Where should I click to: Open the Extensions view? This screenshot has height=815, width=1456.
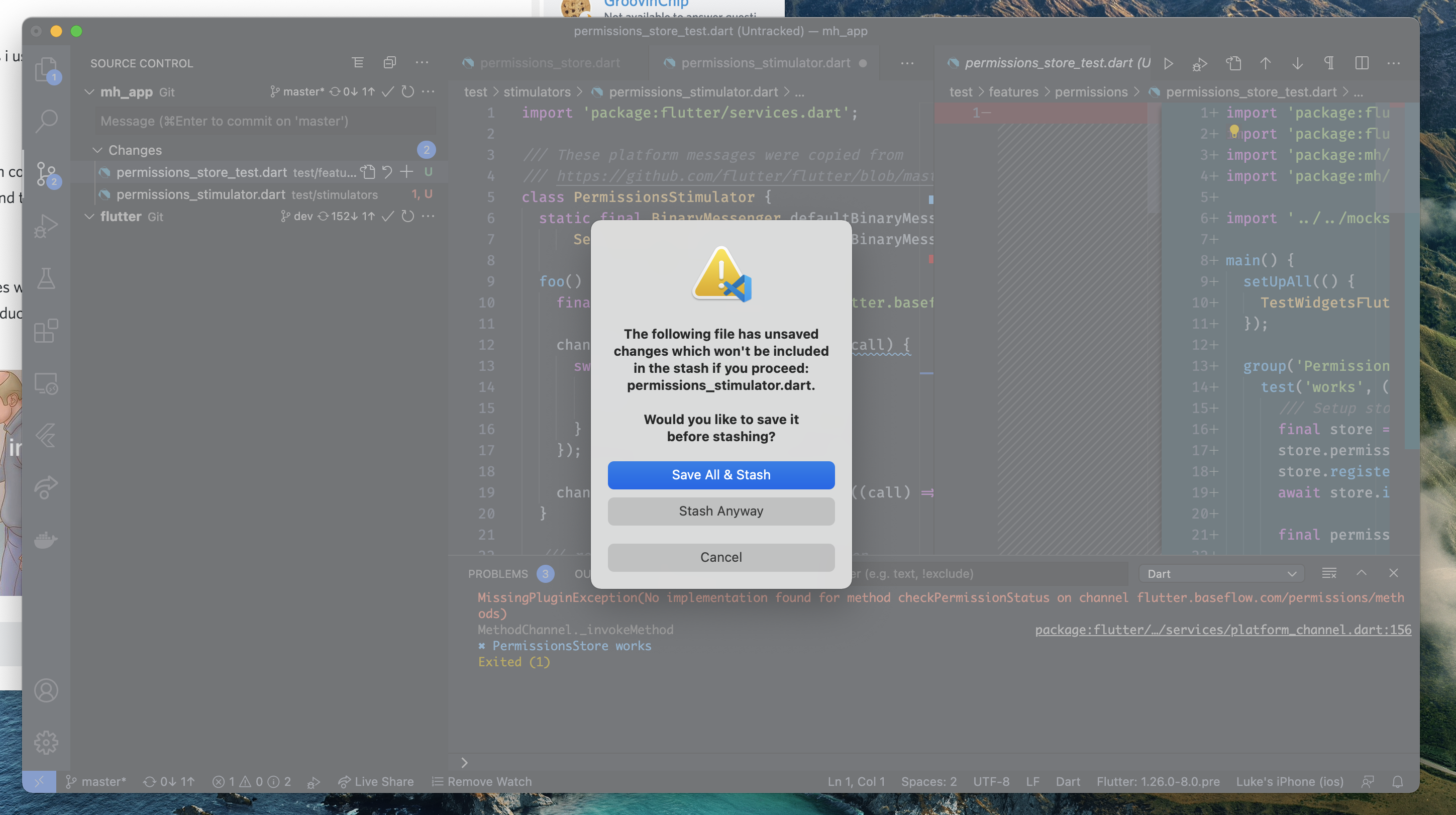[46, 331]
